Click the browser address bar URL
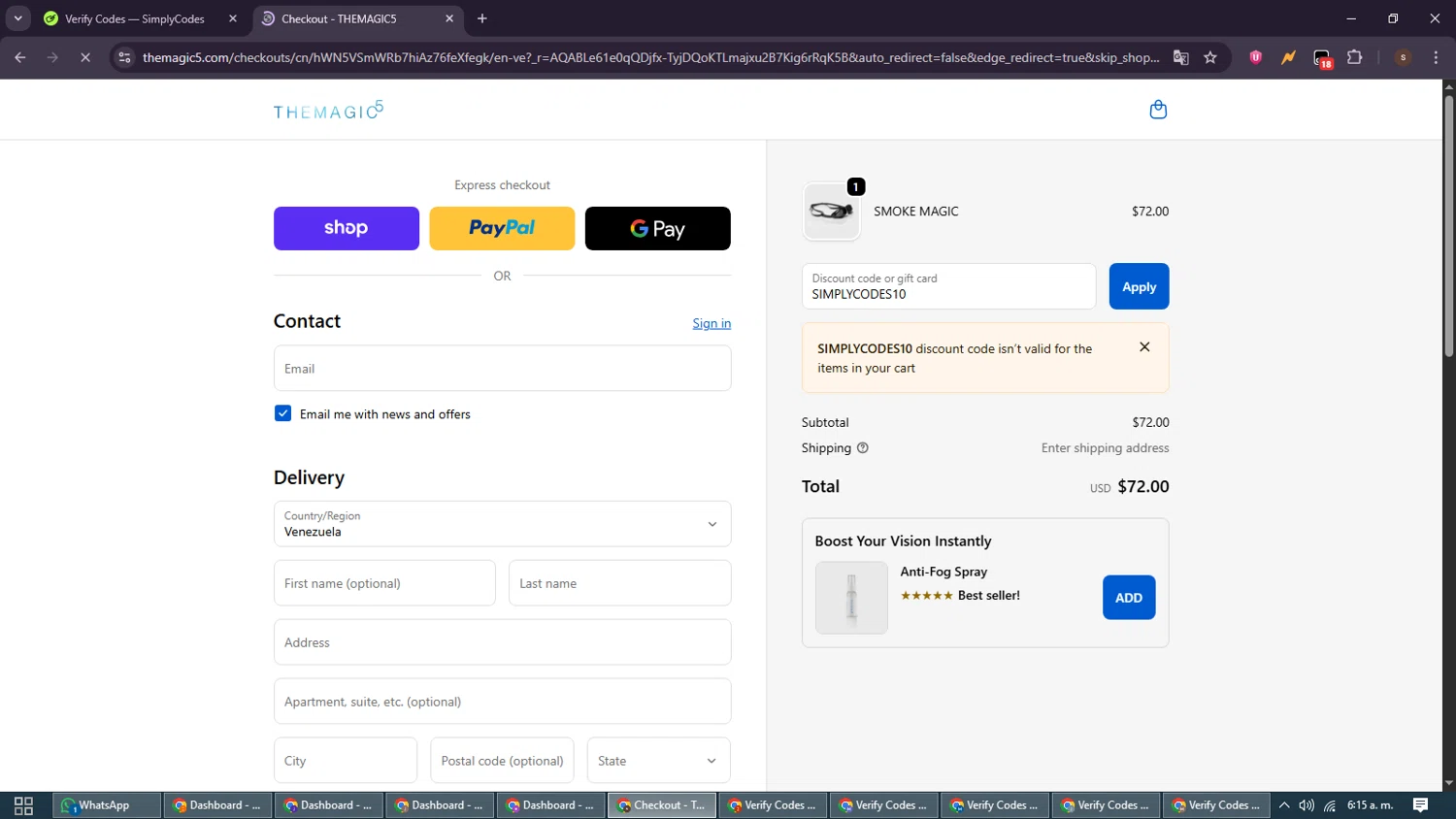The image size is (1456, 819). 650,57
